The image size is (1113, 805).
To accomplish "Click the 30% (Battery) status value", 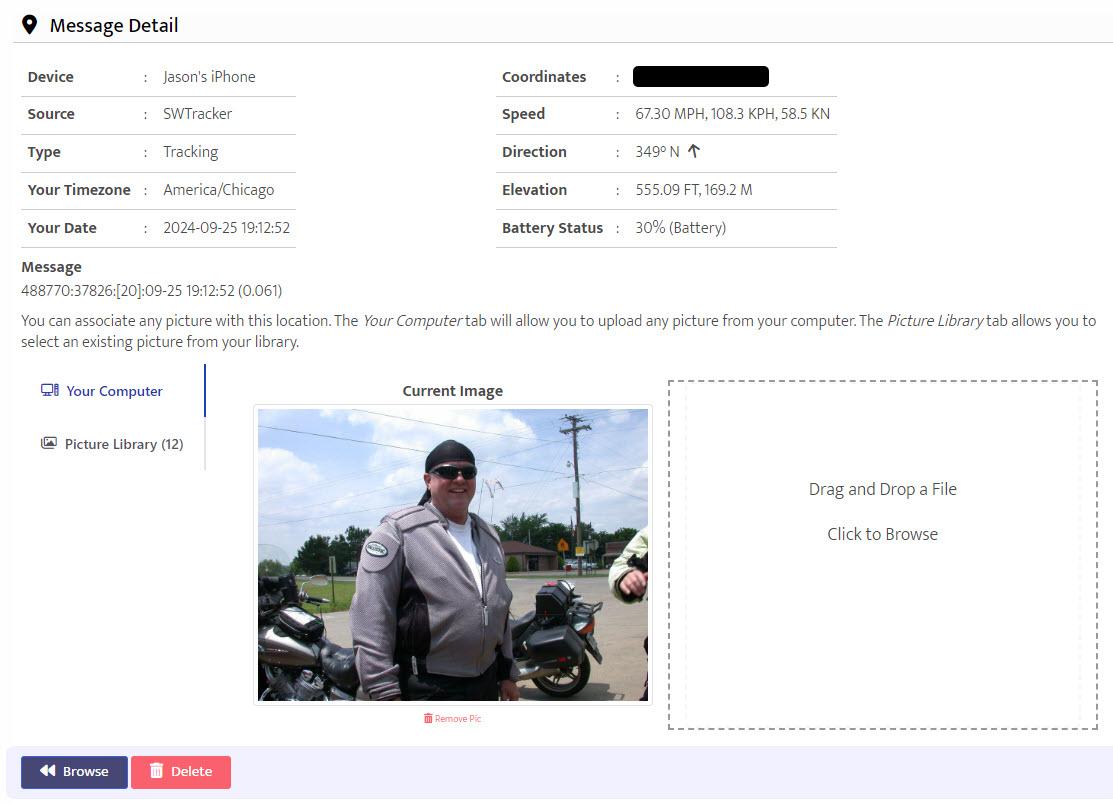I will click(x=681, y=228).
